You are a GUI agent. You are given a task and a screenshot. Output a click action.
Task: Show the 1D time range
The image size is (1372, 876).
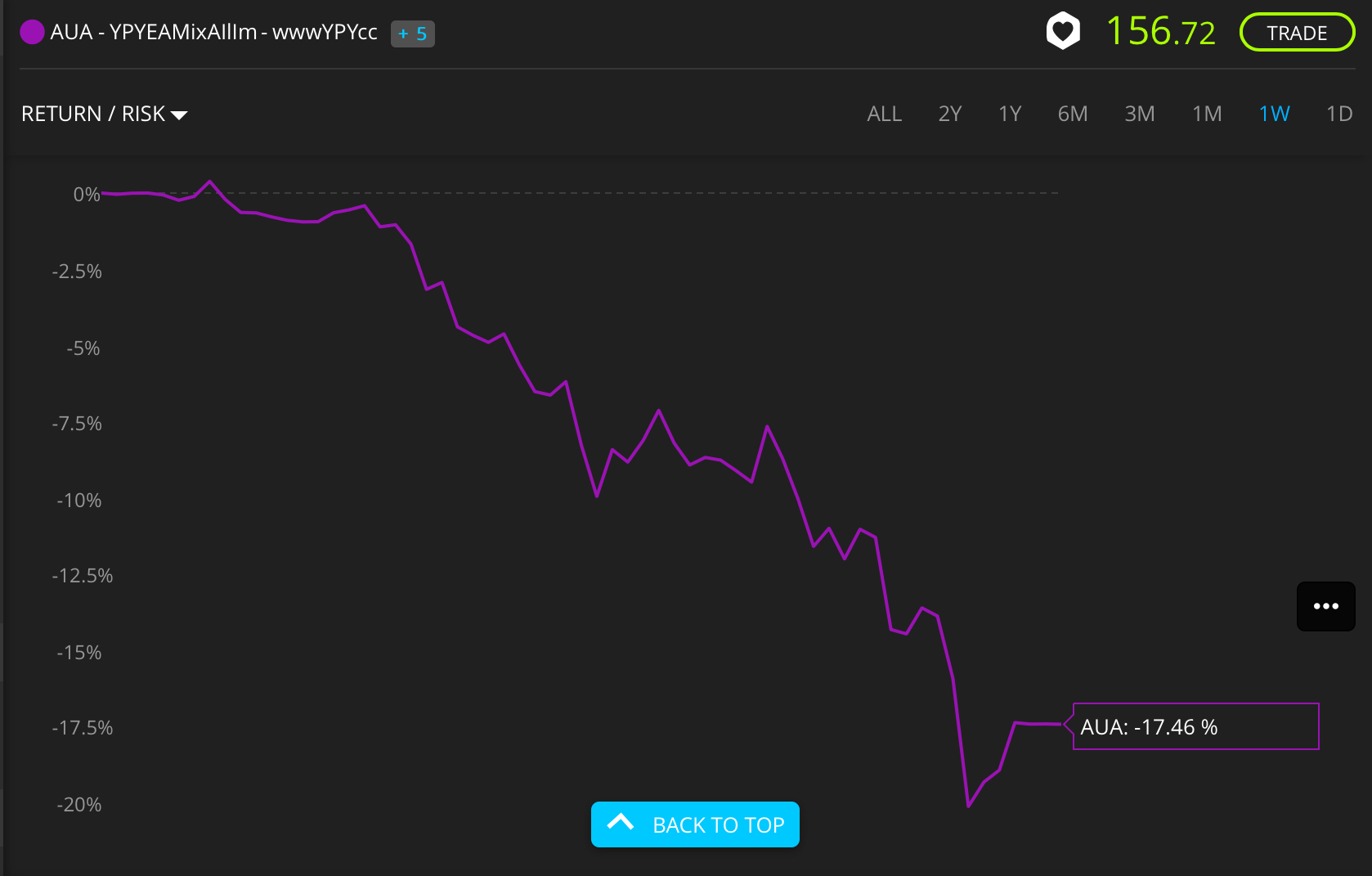click(1339, 114)
